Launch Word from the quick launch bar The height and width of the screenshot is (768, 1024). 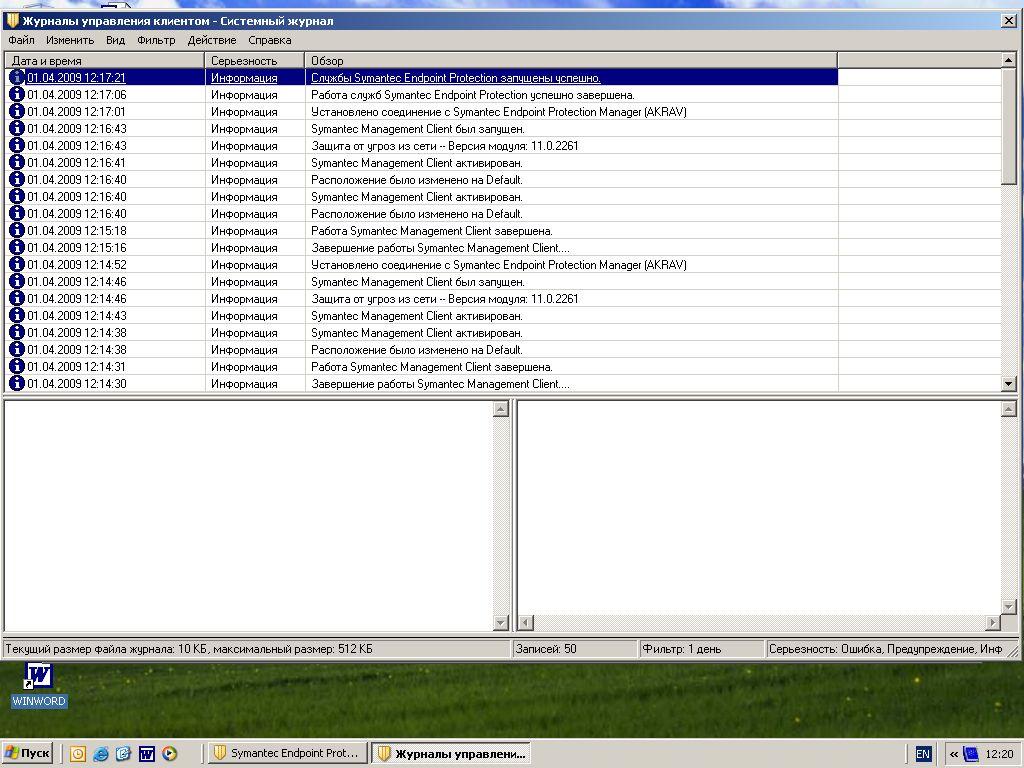click(x=147, y=754)
